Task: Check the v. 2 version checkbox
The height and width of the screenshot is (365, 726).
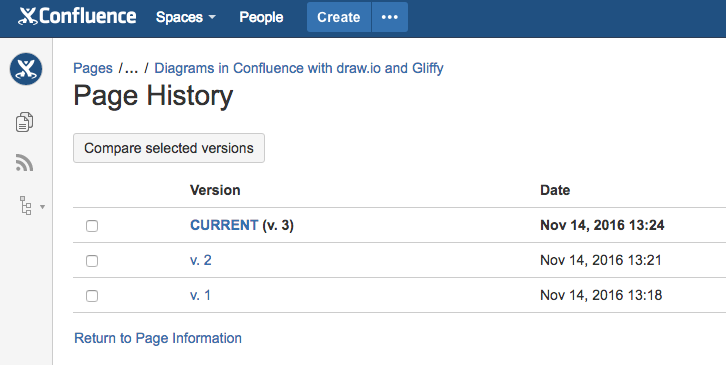Action: pyautogui.click(x=92, y=261)
